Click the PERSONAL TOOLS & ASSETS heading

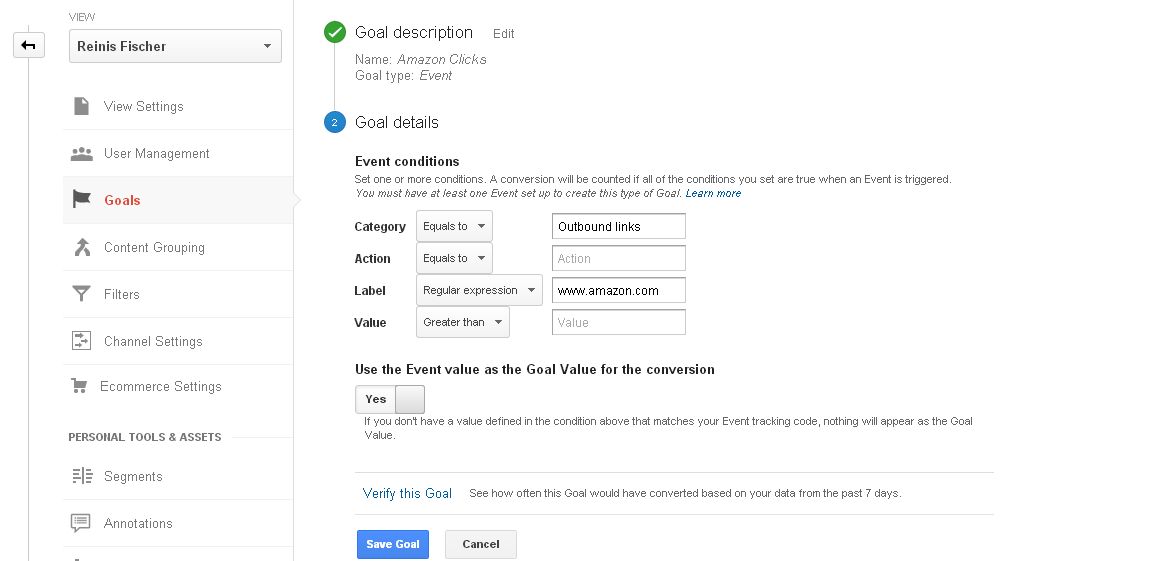145,437
